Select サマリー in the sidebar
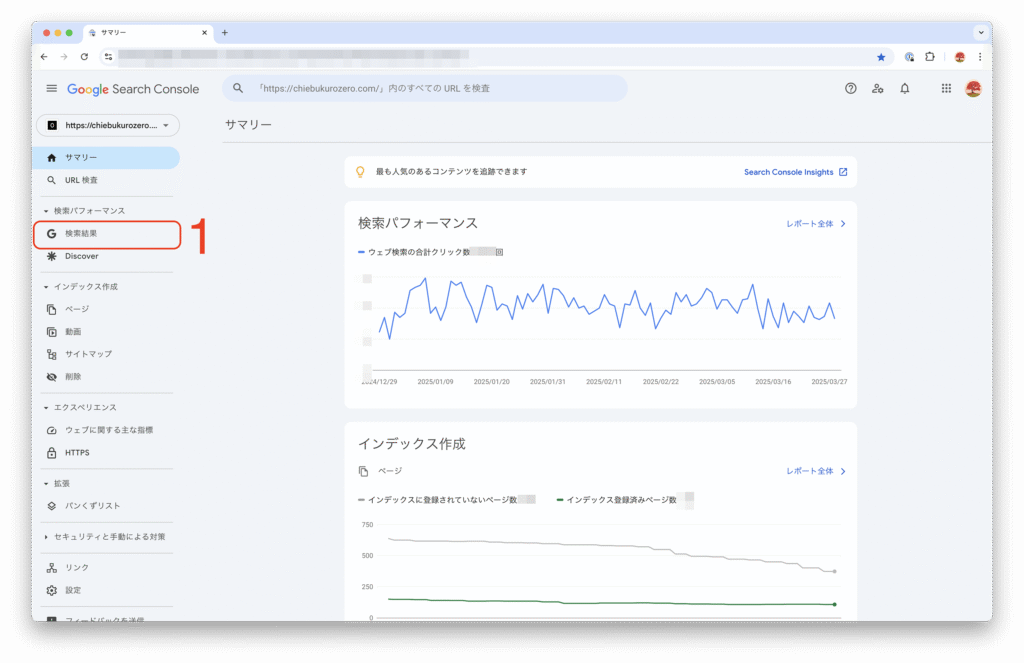This screenshot has width=1024, height=663. tap(106, 158)
